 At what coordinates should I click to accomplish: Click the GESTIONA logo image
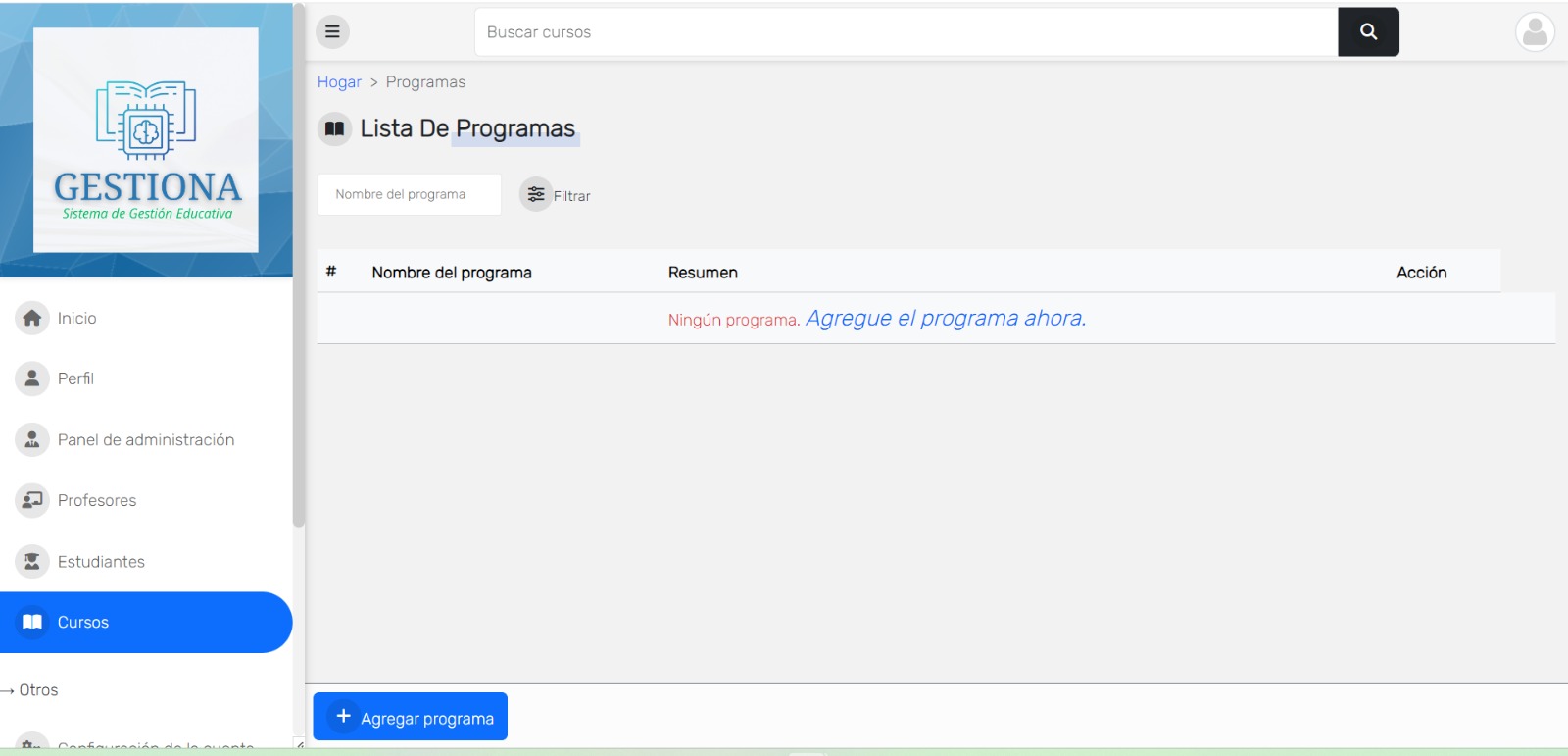click(146, 140)
